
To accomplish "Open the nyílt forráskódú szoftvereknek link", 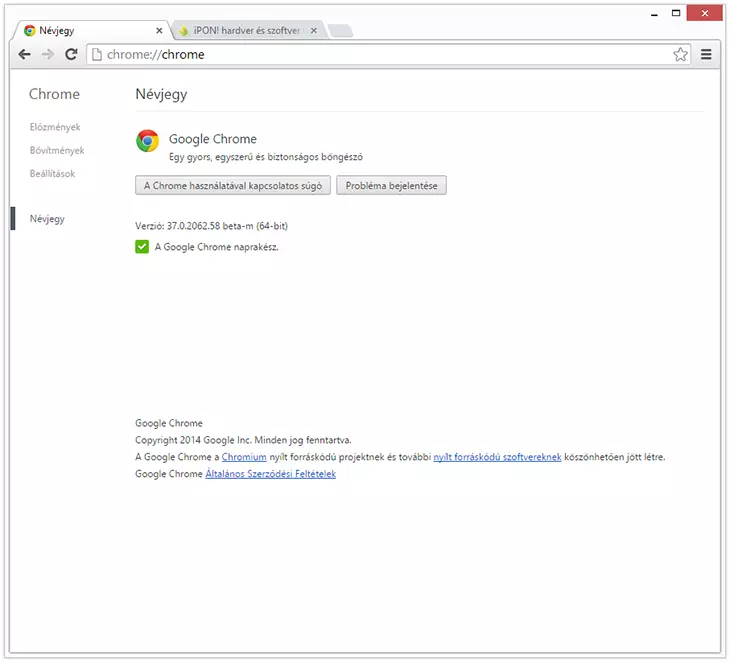I will (497, 457).
